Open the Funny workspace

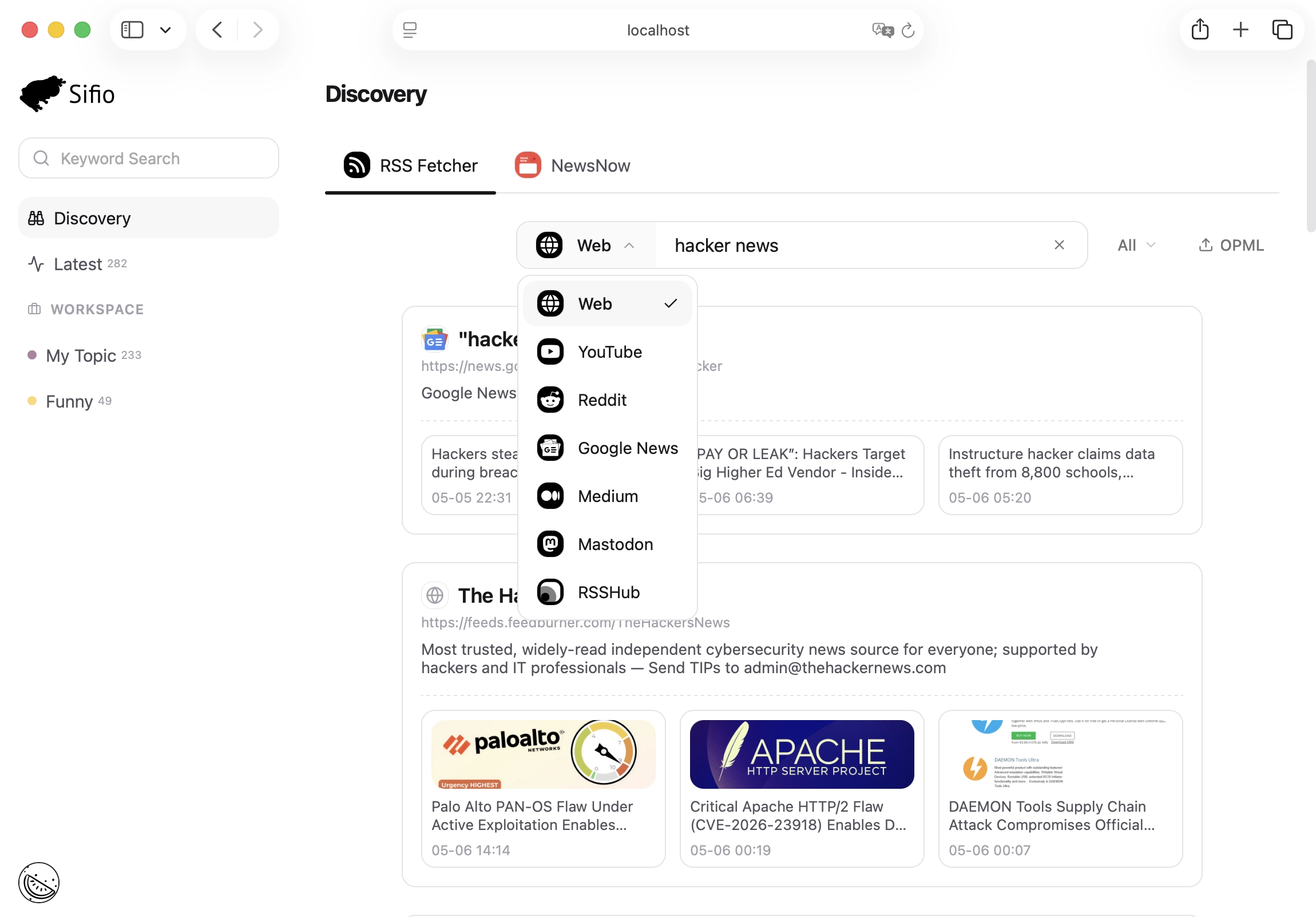point(148,401)
